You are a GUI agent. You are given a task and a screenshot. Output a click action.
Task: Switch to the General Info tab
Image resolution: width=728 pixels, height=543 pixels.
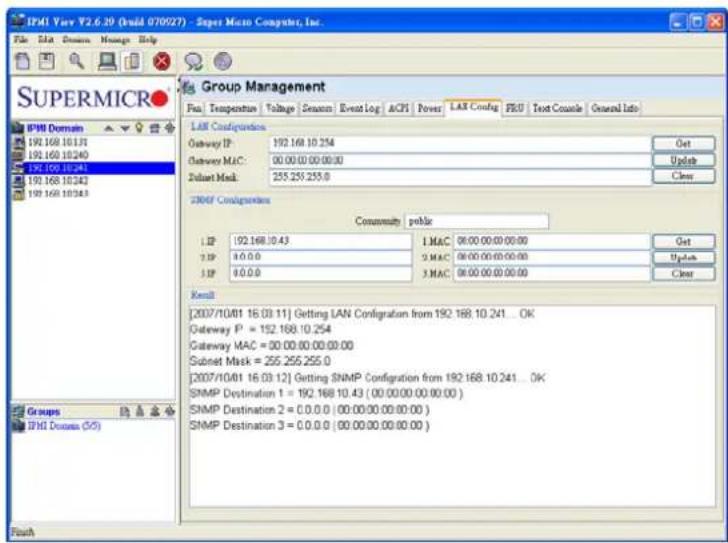click(614, 109)
